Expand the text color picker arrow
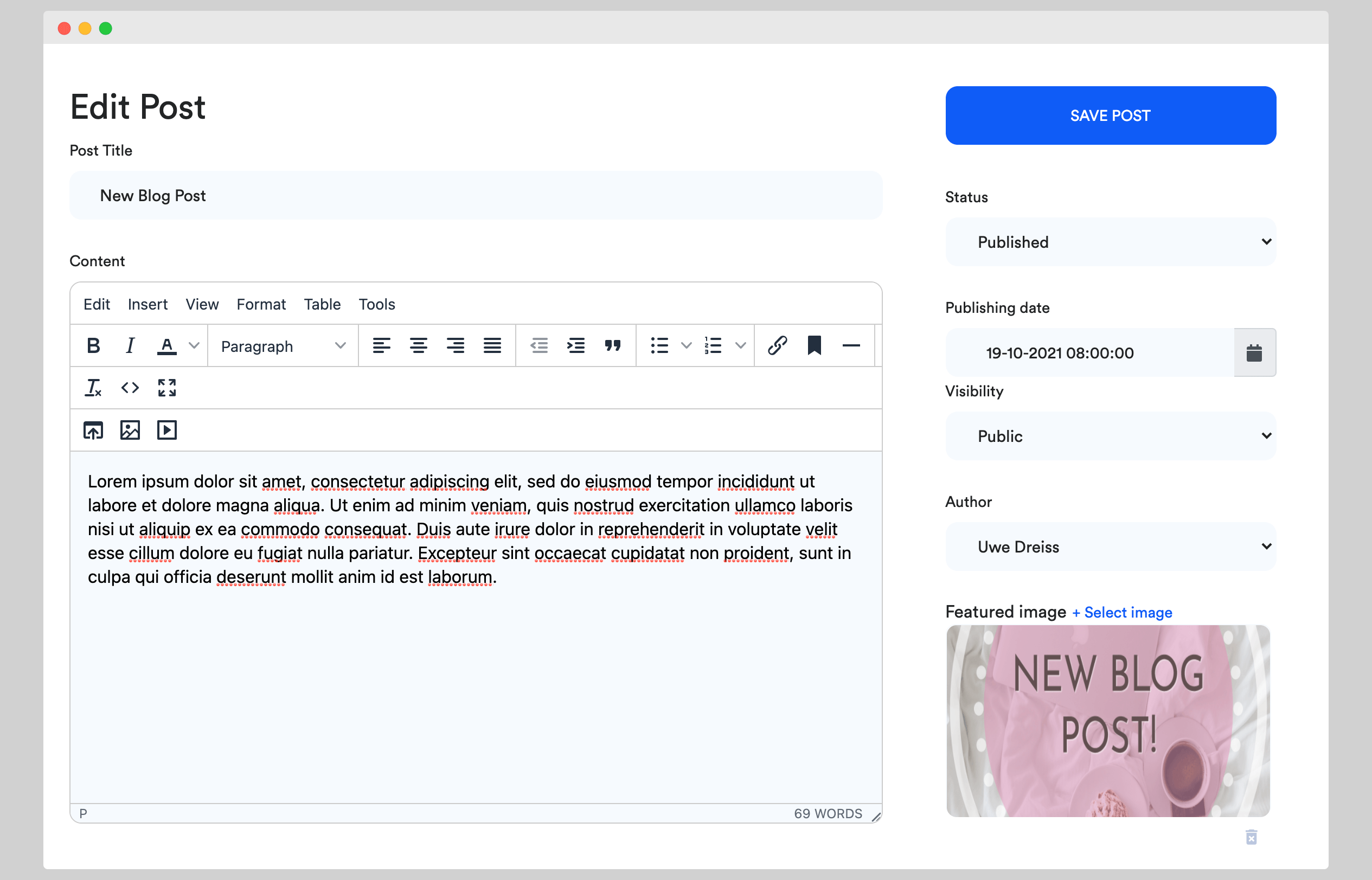 [x=194, y=346]
